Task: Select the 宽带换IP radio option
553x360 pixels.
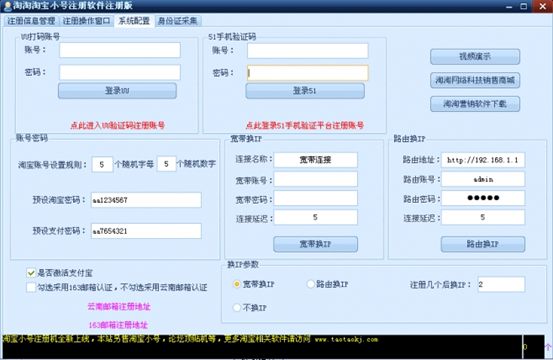Action: (237, 284)
